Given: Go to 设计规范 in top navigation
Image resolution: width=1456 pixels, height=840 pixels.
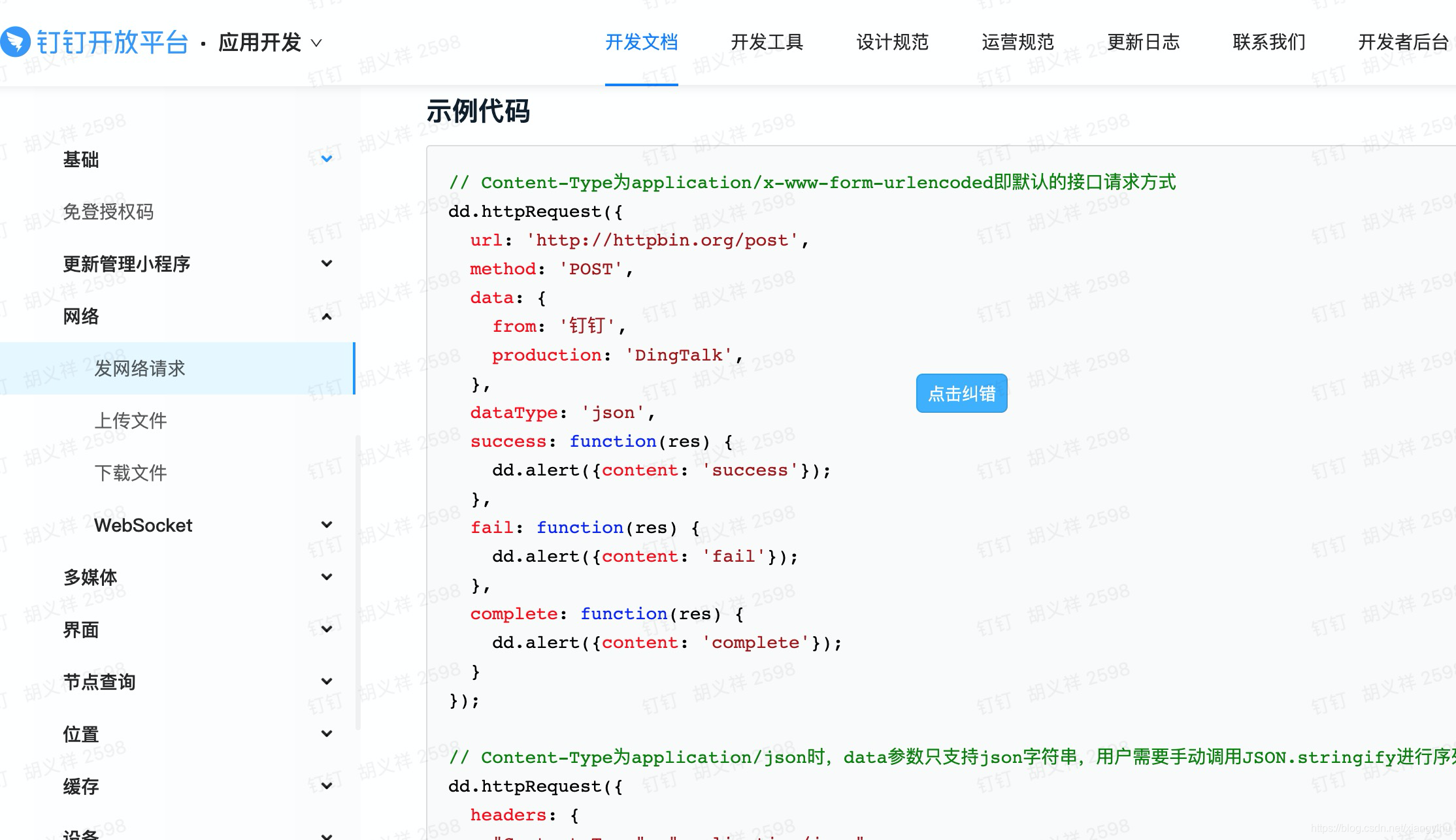Looking at the screenshot, I should click(892, 42).
